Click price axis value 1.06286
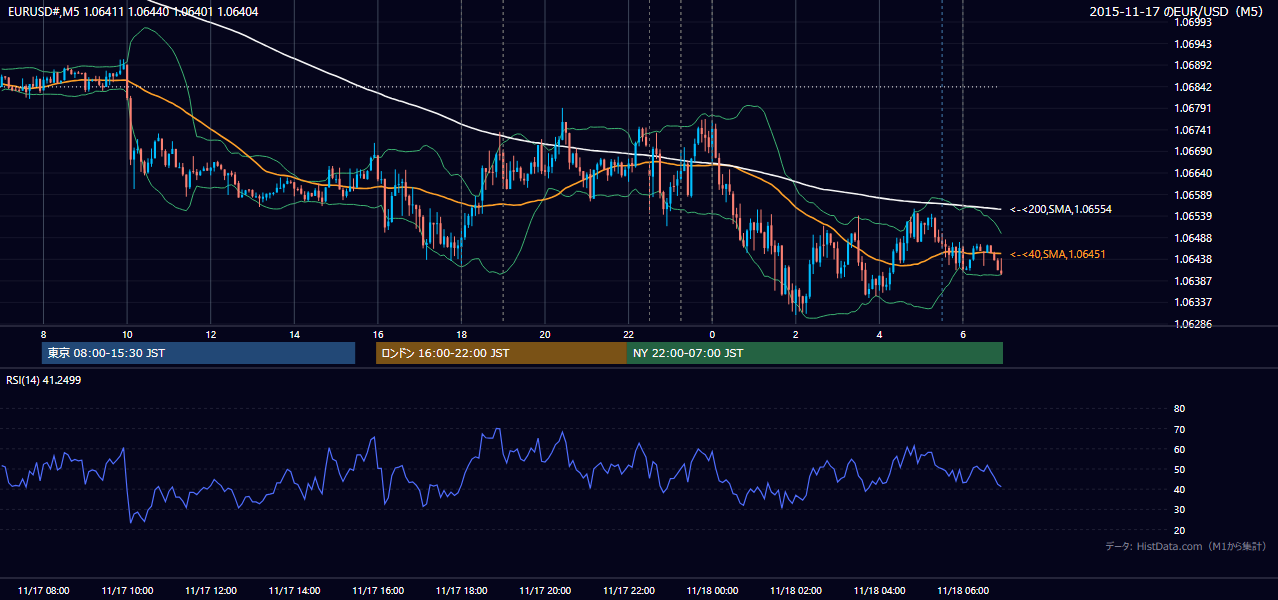The image size is (1278, 600). coord(1193,324)
